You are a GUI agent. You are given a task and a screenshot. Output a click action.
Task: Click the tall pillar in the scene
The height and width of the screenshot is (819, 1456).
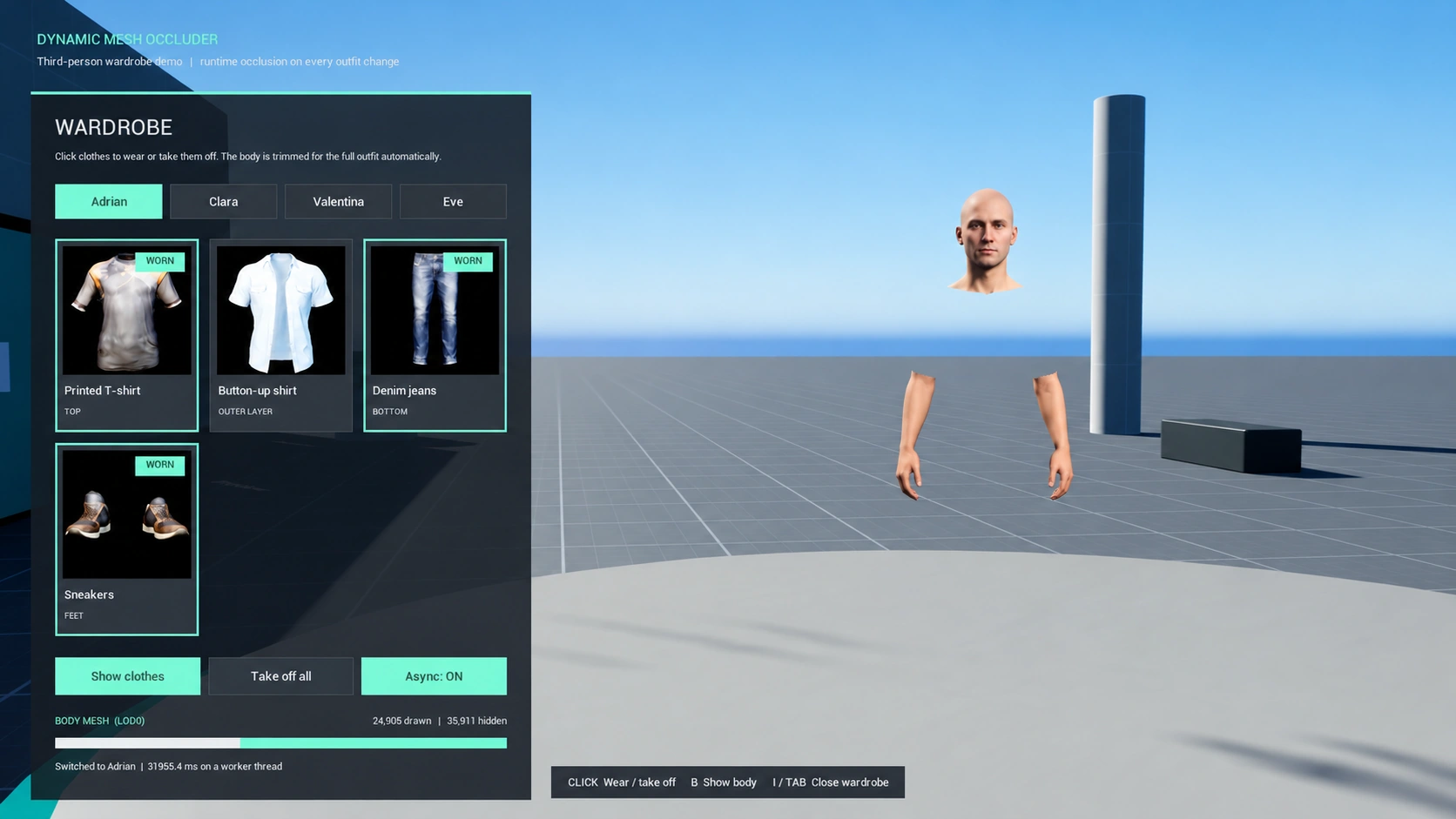1118,264
